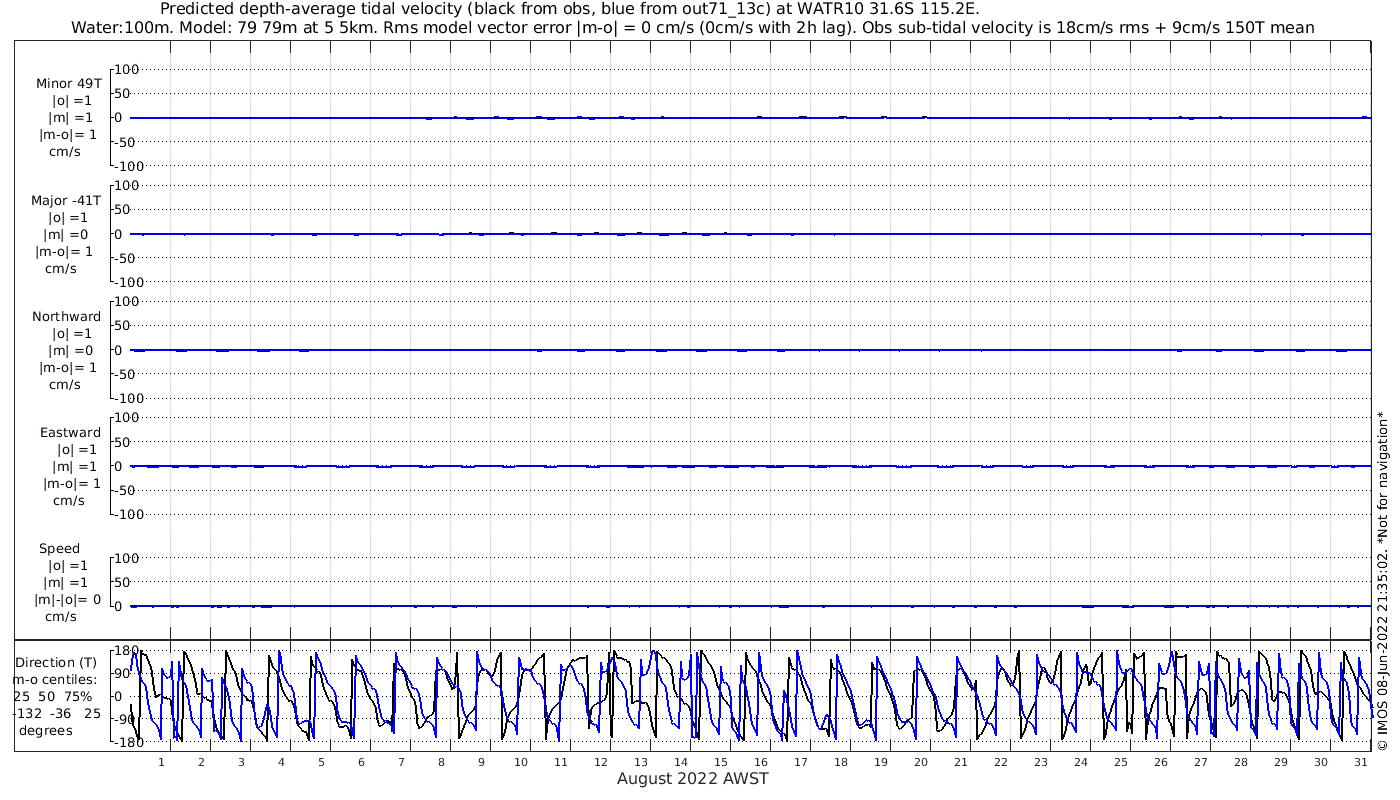Click the '-132 -36 25' centile values

[x=57, y=713]
